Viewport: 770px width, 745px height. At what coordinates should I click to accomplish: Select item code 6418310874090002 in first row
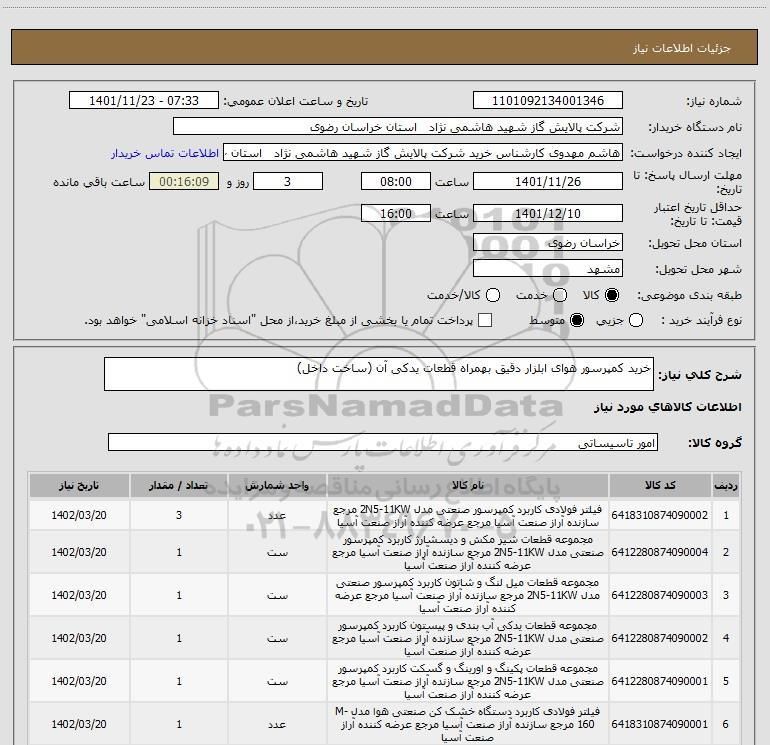pyautogui.click(x=659, y=515)
